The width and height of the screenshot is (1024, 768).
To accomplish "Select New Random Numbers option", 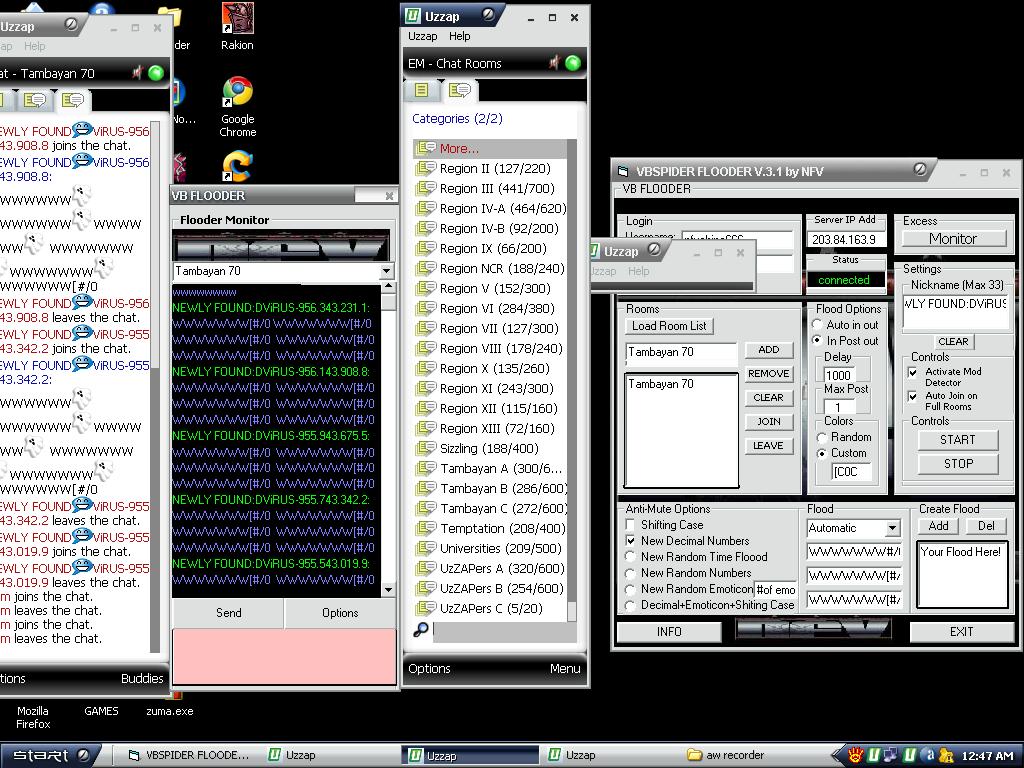I will tap(630, 573).
